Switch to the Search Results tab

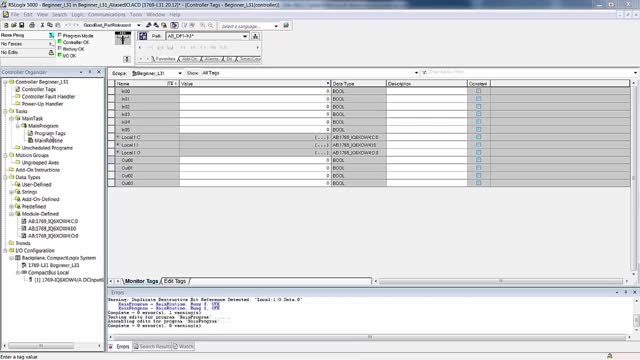152,347
